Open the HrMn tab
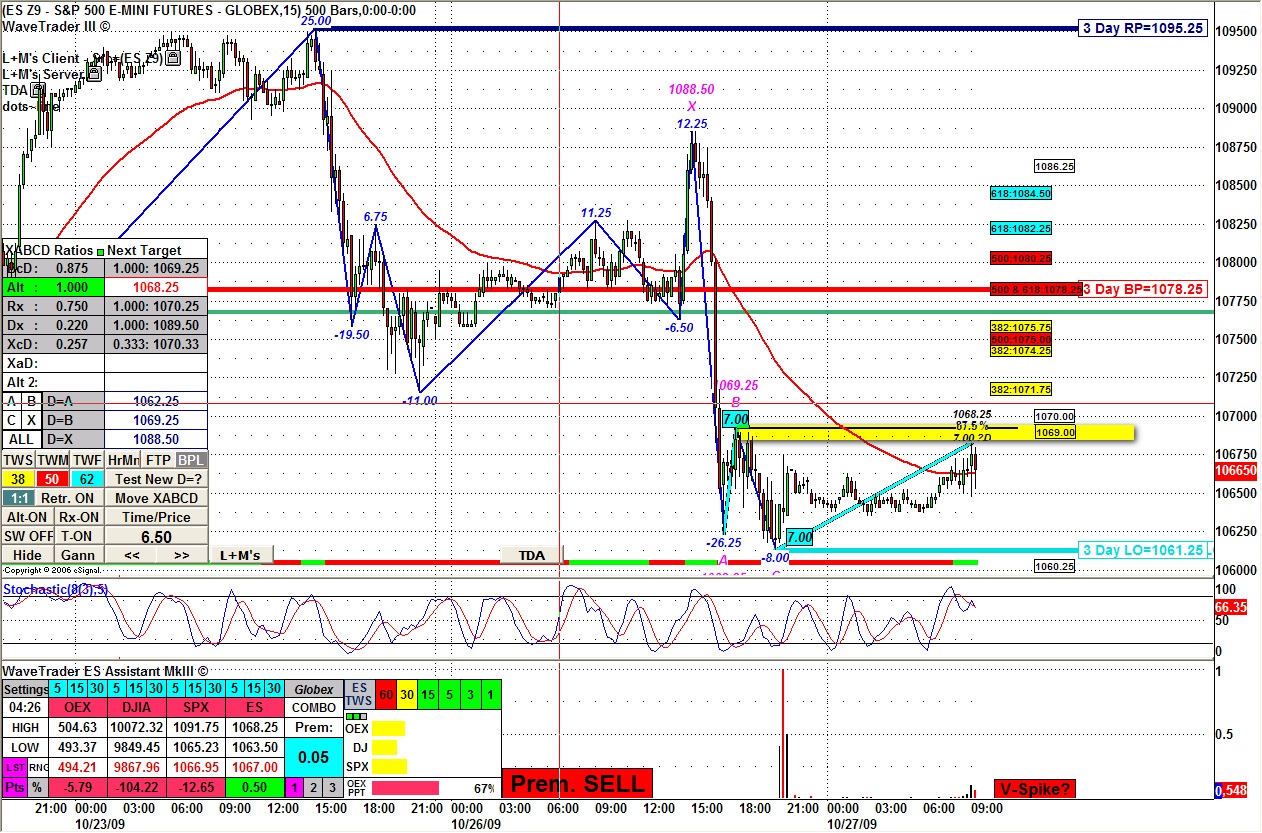Screen dimensions: 1262x833 (123, 460)
